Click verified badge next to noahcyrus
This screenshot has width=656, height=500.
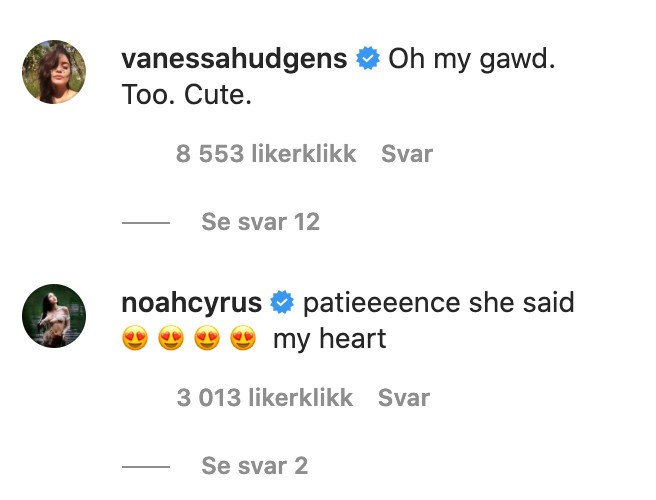282,302
